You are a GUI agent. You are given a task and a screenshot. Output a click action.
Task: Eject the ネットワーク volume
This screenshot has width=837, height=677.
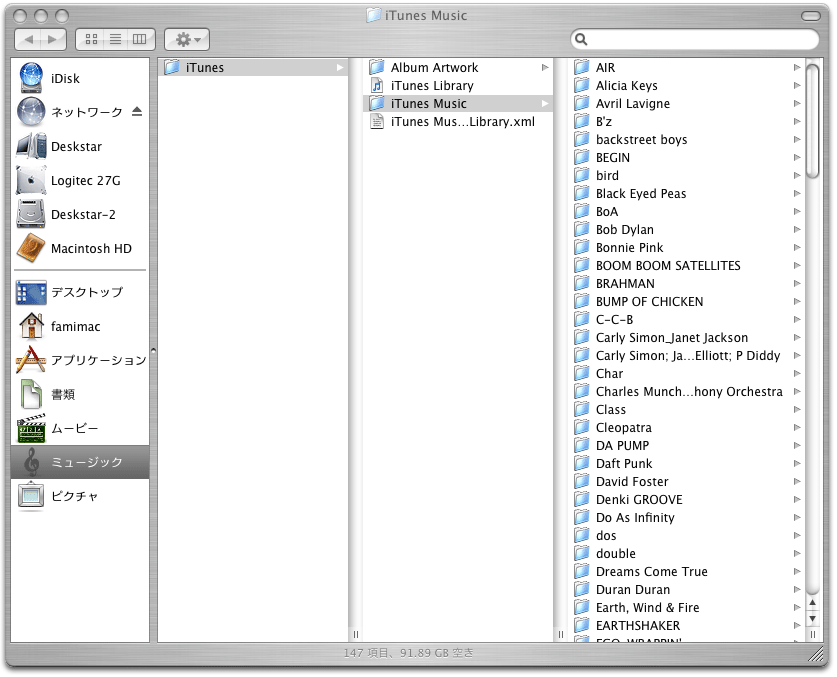point(137,112)
